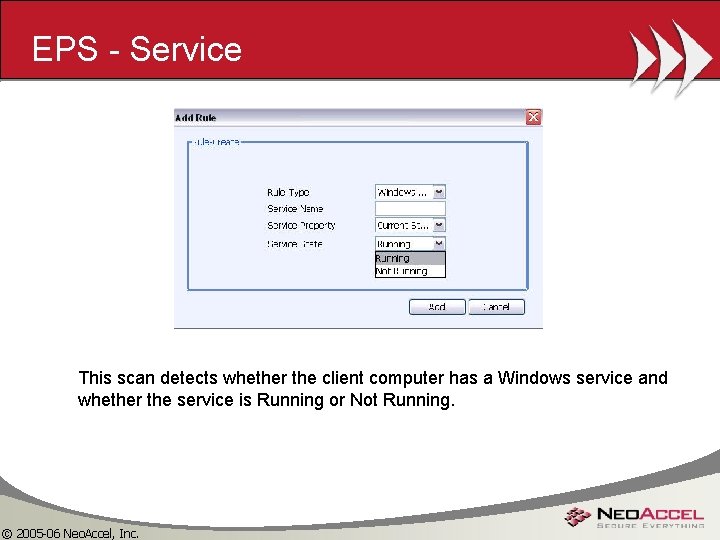The image size is (720, 540).
Task: Close the Add Rule dialog
Action: (533, 117)
